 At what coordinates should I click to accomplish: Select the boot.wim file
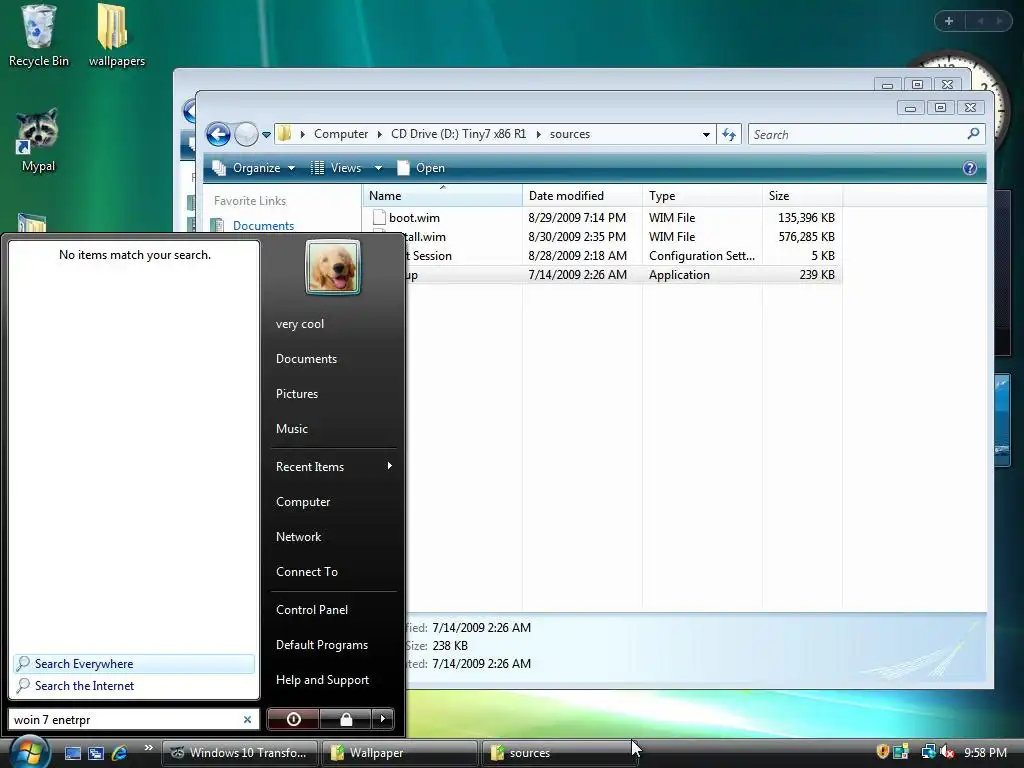pyautogui.click(x=414, y=217)
